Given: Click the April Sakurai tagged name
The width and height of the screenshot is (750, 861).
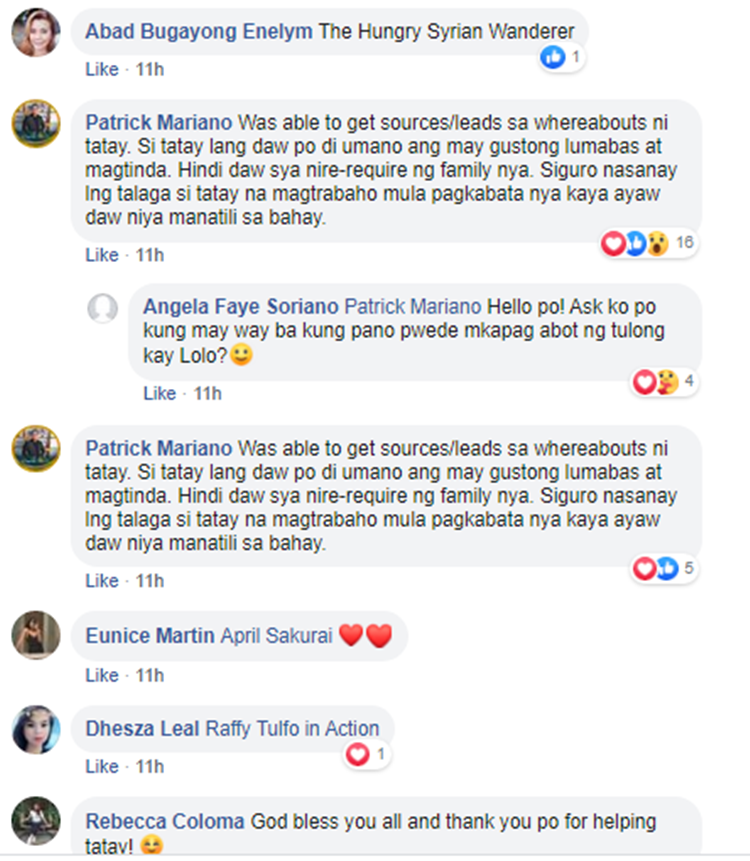Looking at the screenshot, I should (277, 636).
